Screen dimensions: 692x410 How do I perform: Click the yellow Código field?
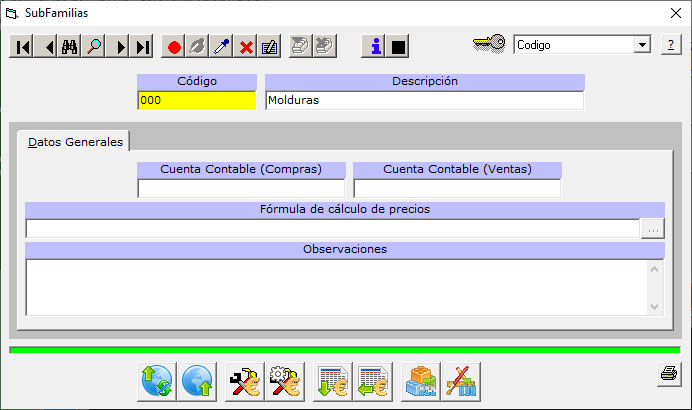[197, 100]
